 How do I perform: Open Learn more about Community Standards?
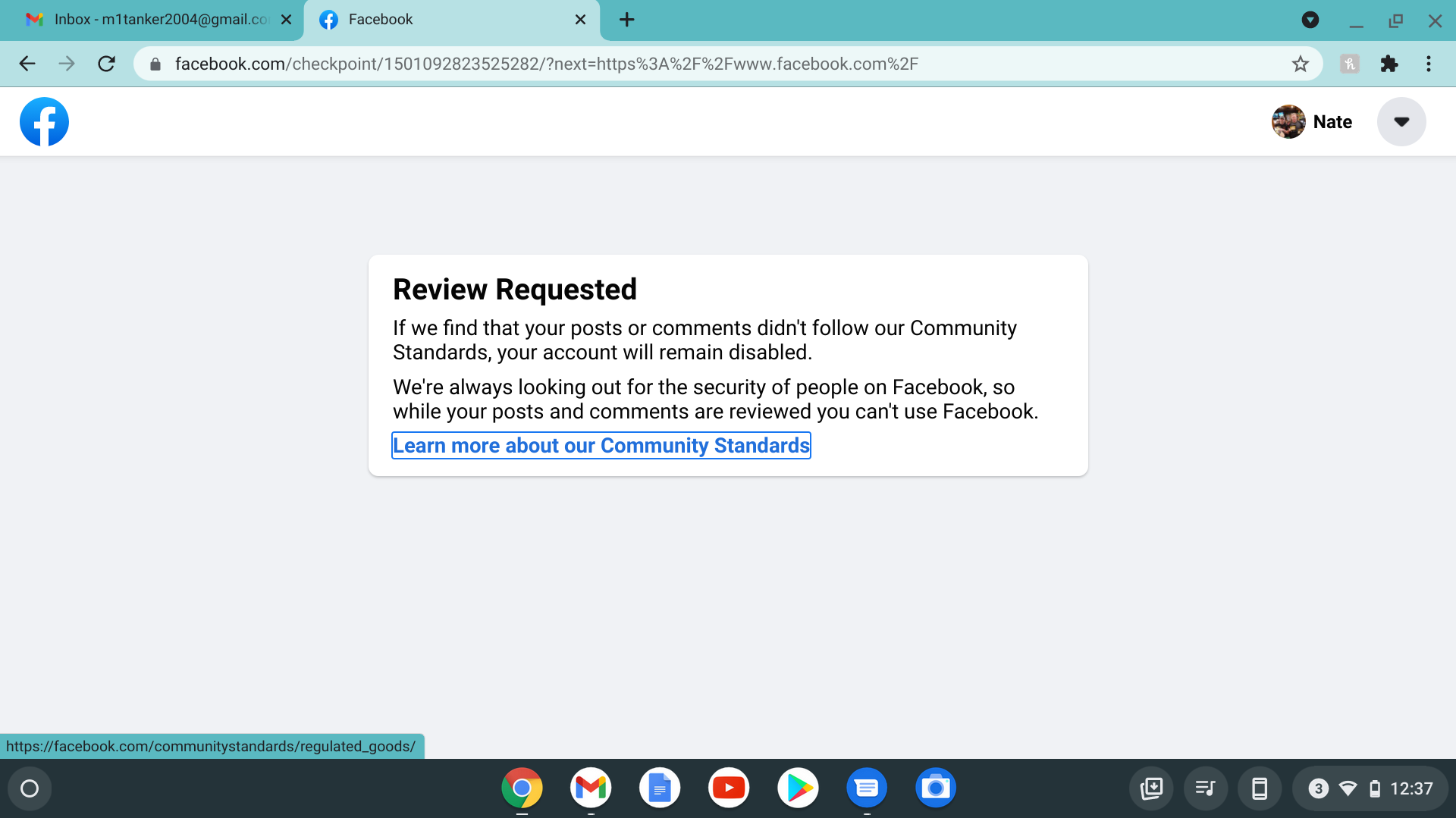(x=601, y=446)
